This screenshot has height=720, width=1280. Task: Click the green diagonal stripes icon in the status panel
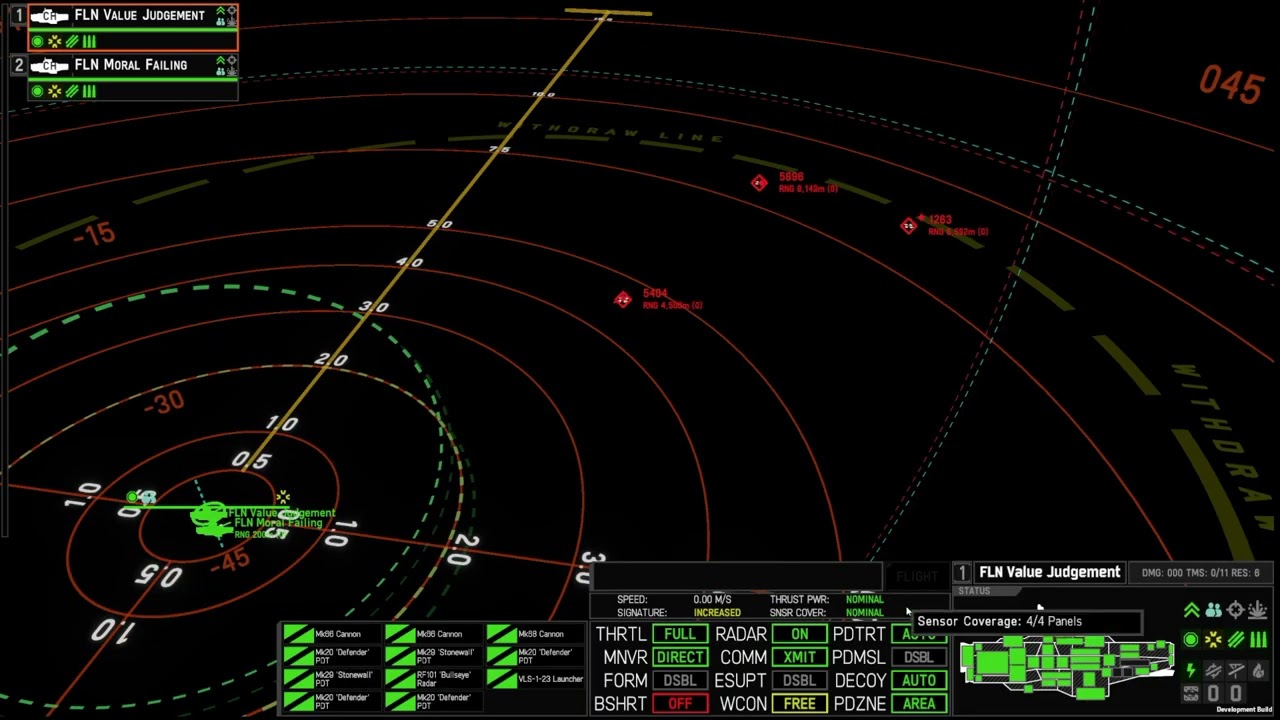tap(1236, 640)
